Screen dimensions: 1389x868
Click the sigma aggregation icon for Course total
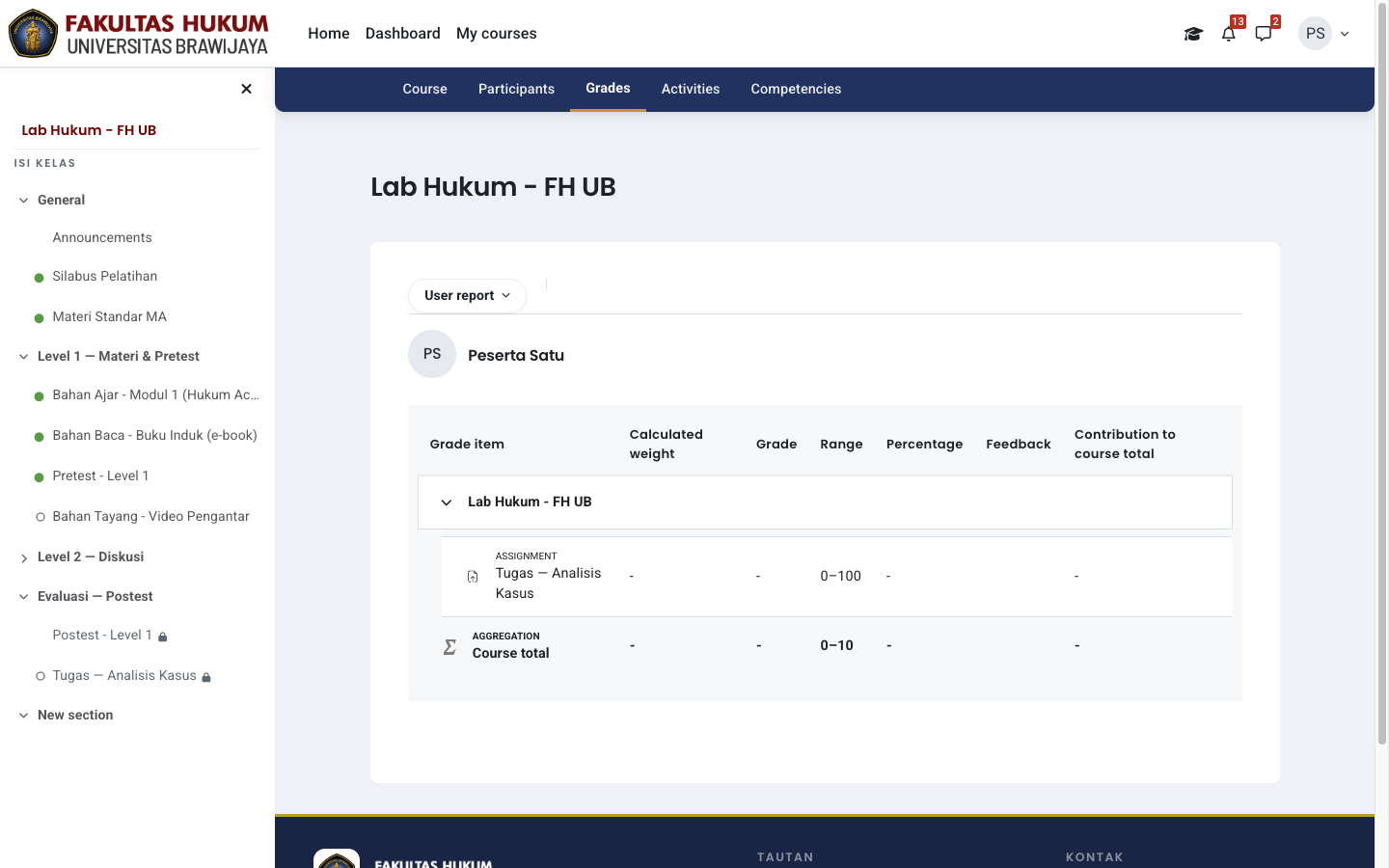click(449, 646)
